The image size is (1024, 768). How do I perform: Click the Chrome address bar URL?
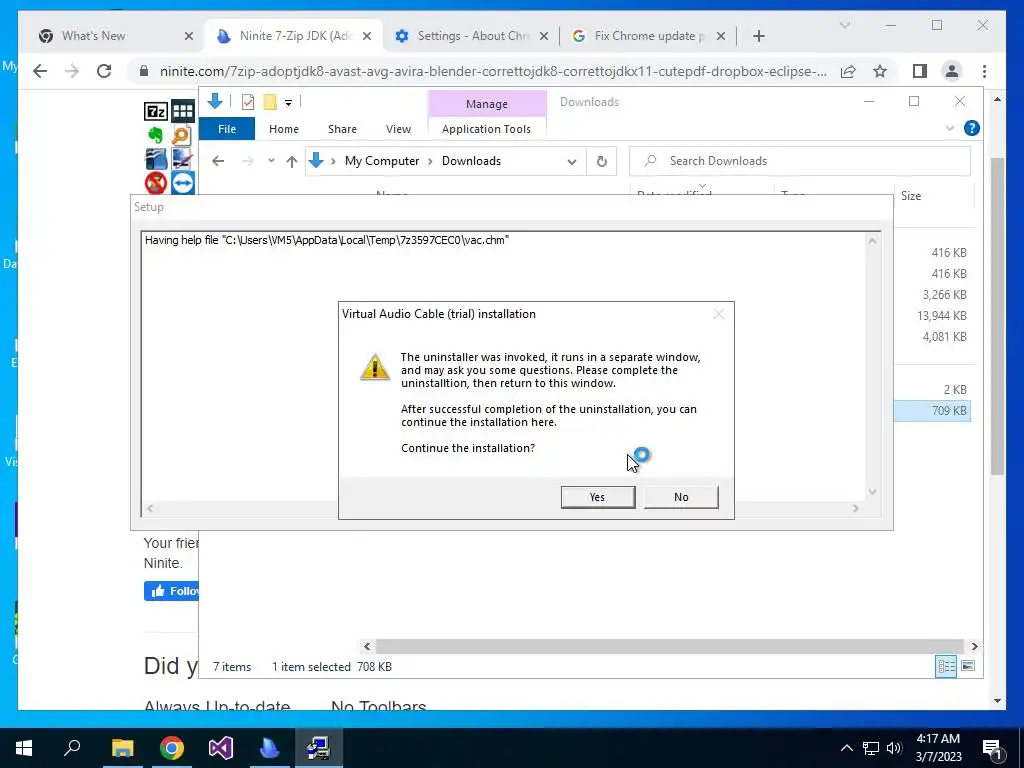coord(493,71)
